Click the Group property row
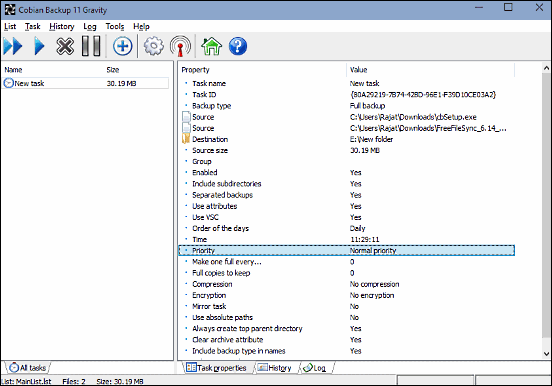This screenshot has width=552, height=386. pyautogui.click(x=347, y=161)
